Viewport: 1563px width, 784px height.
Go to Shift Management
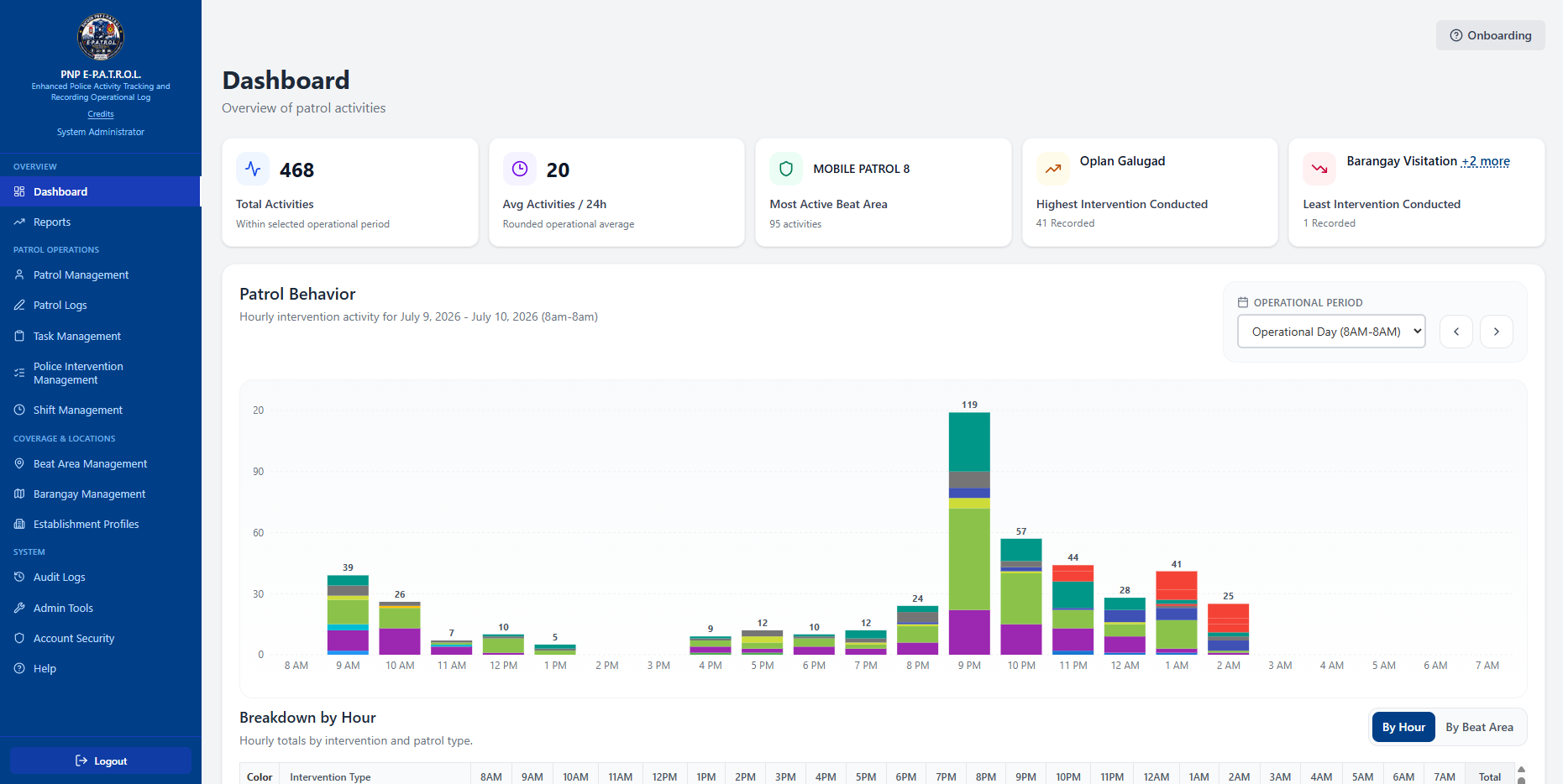pos(101,410)
